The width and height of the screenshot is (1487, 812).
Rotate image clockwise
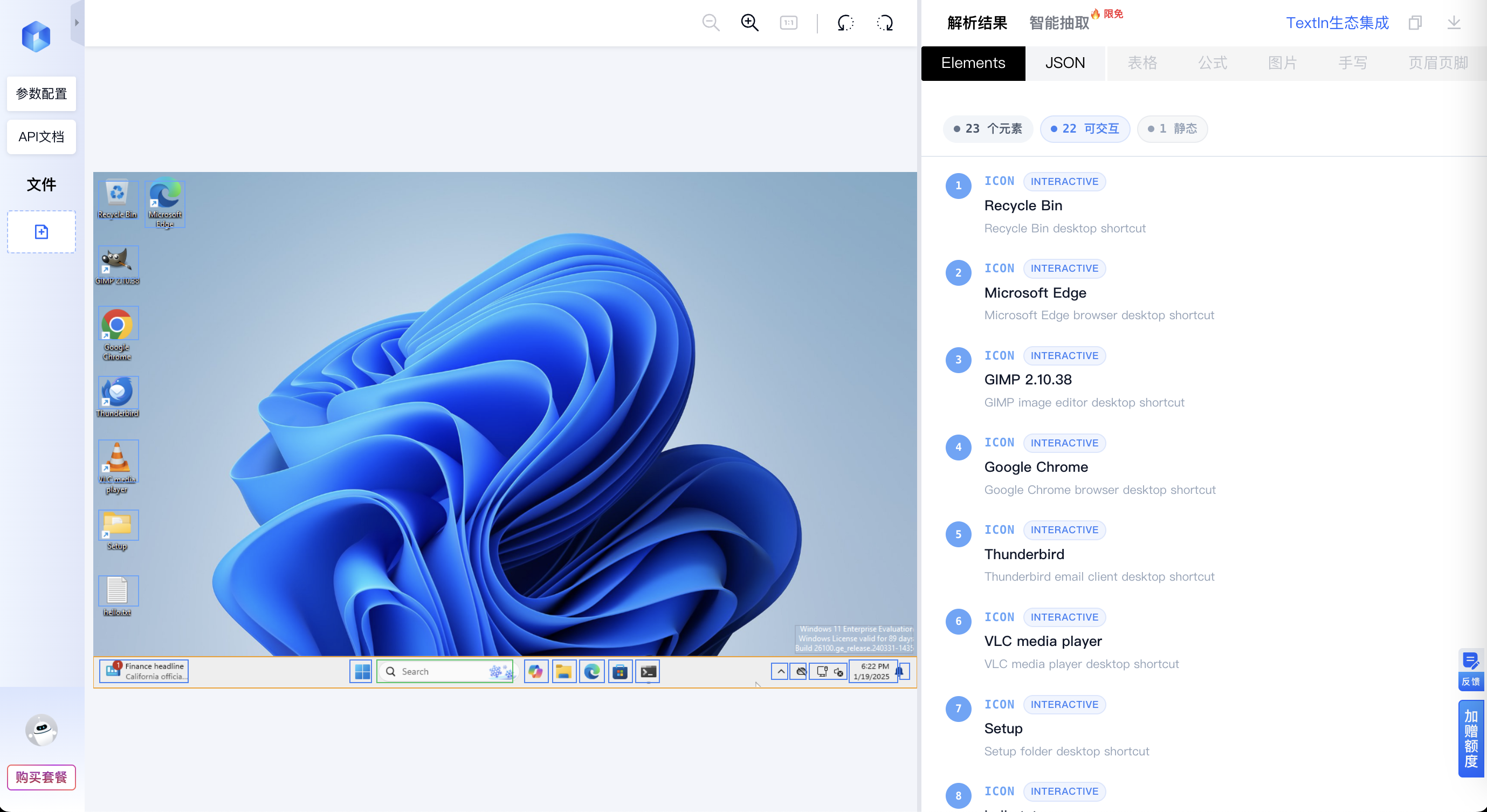click(884, 23)
